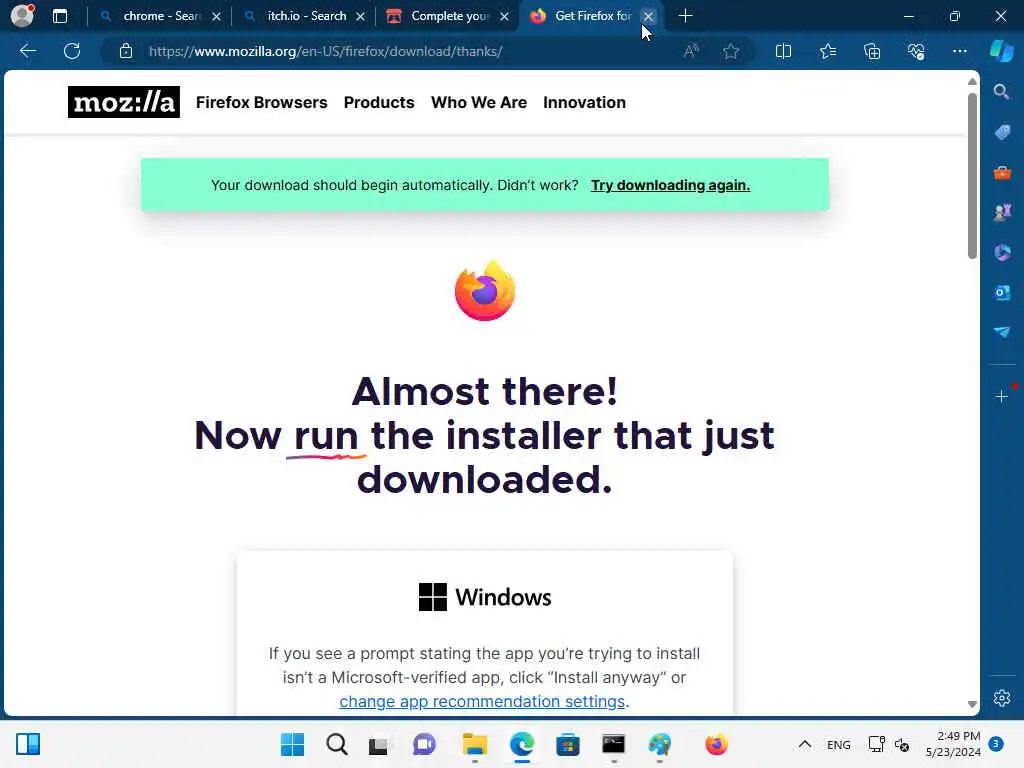Open split screen view
The image size is (1024, 768).
click(783, 51)
